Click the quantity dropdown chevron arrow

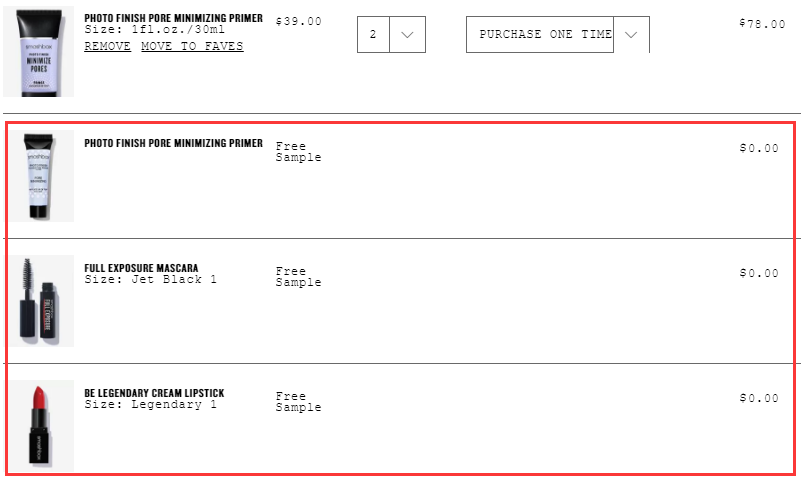[407, 35]
